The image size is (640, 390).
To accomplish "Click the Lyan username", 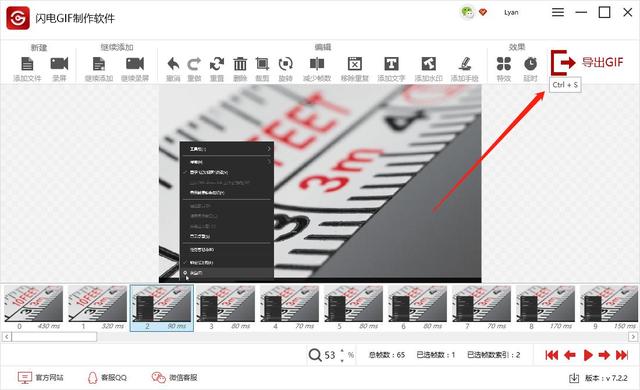I will click(511, 12).
